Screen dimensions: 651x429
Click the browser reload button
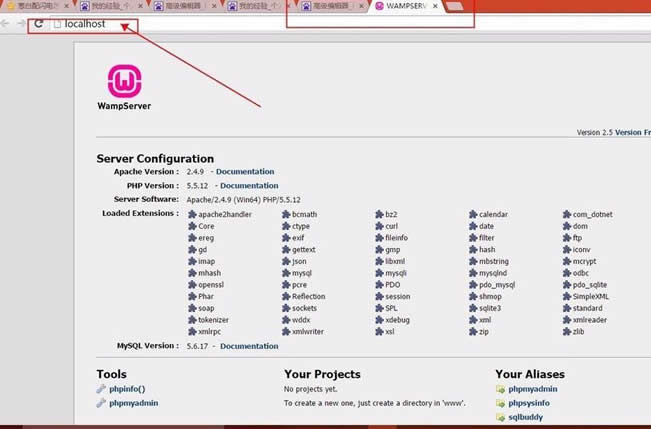pyautogui.click(x=38, y=23)
